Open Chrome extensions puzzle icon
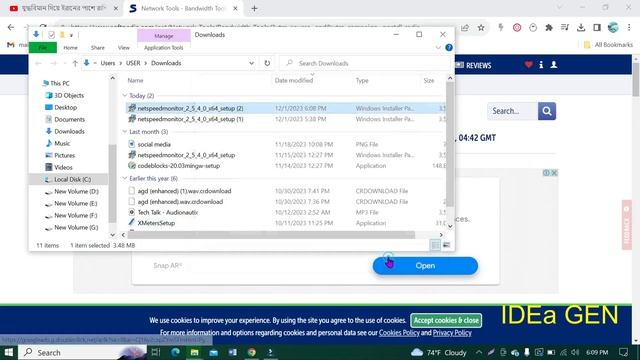 (549, 28)
